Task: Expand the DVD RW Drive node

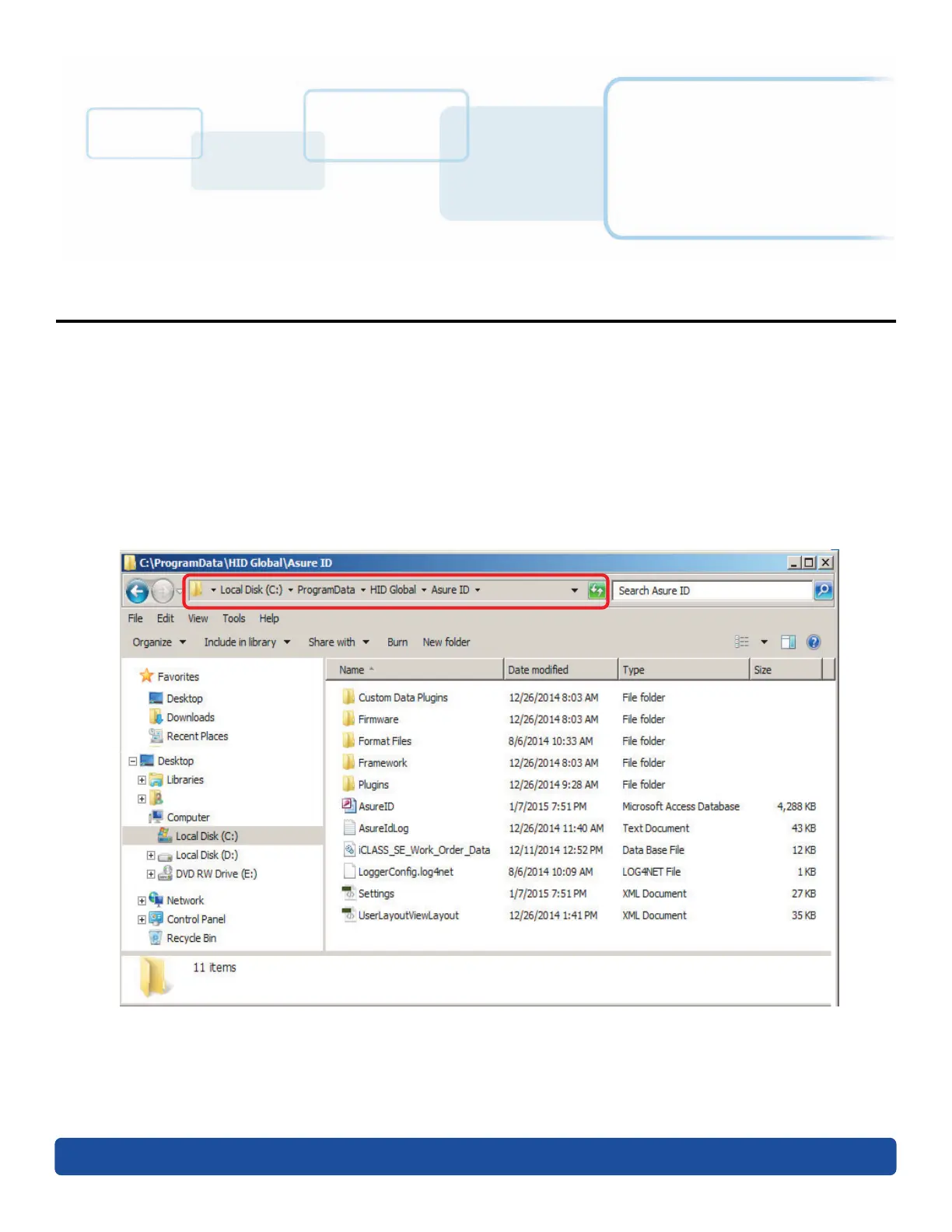Action: pos(151,873)
